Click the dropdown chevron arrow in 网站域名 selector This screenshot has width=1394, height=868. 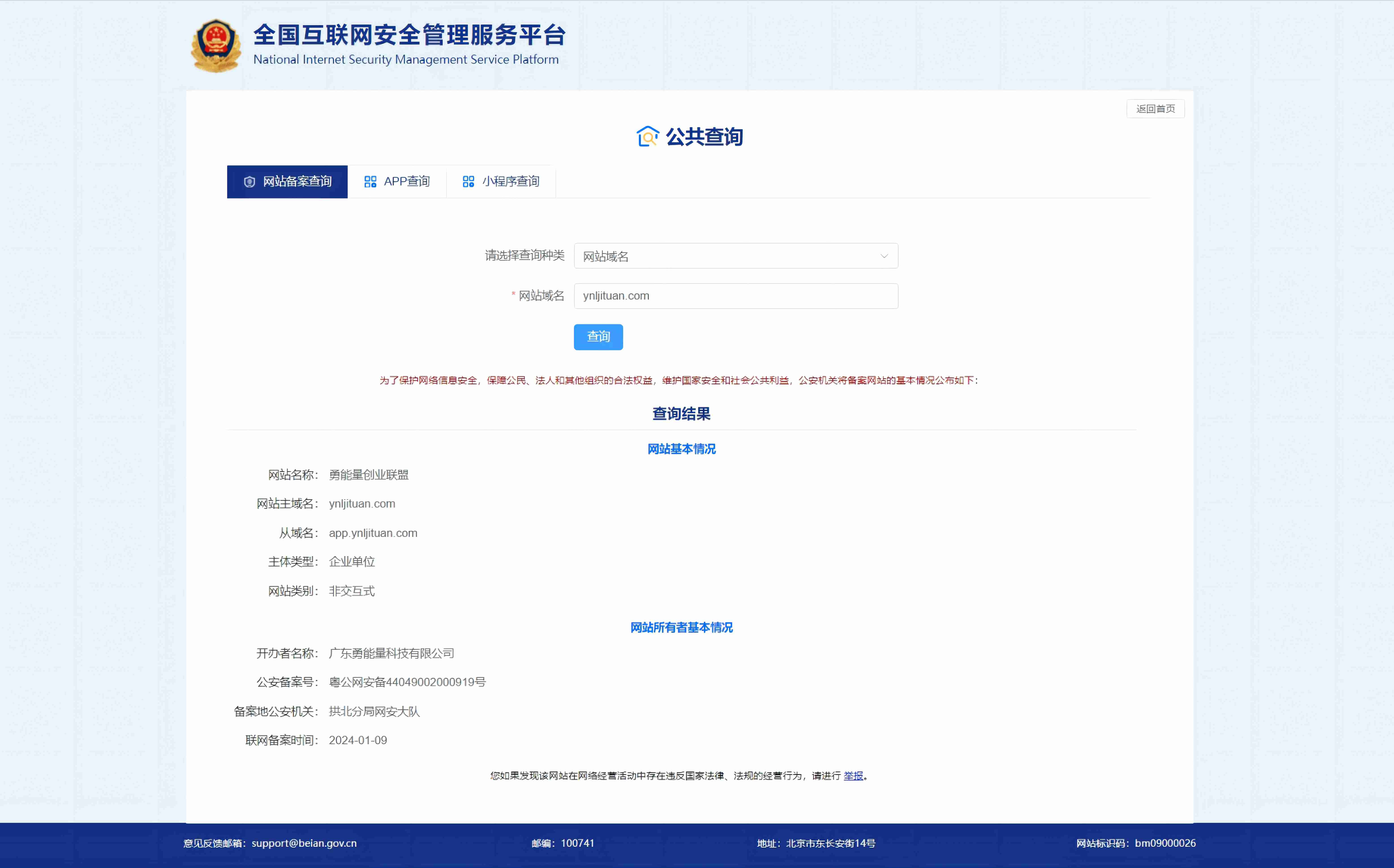884,256
